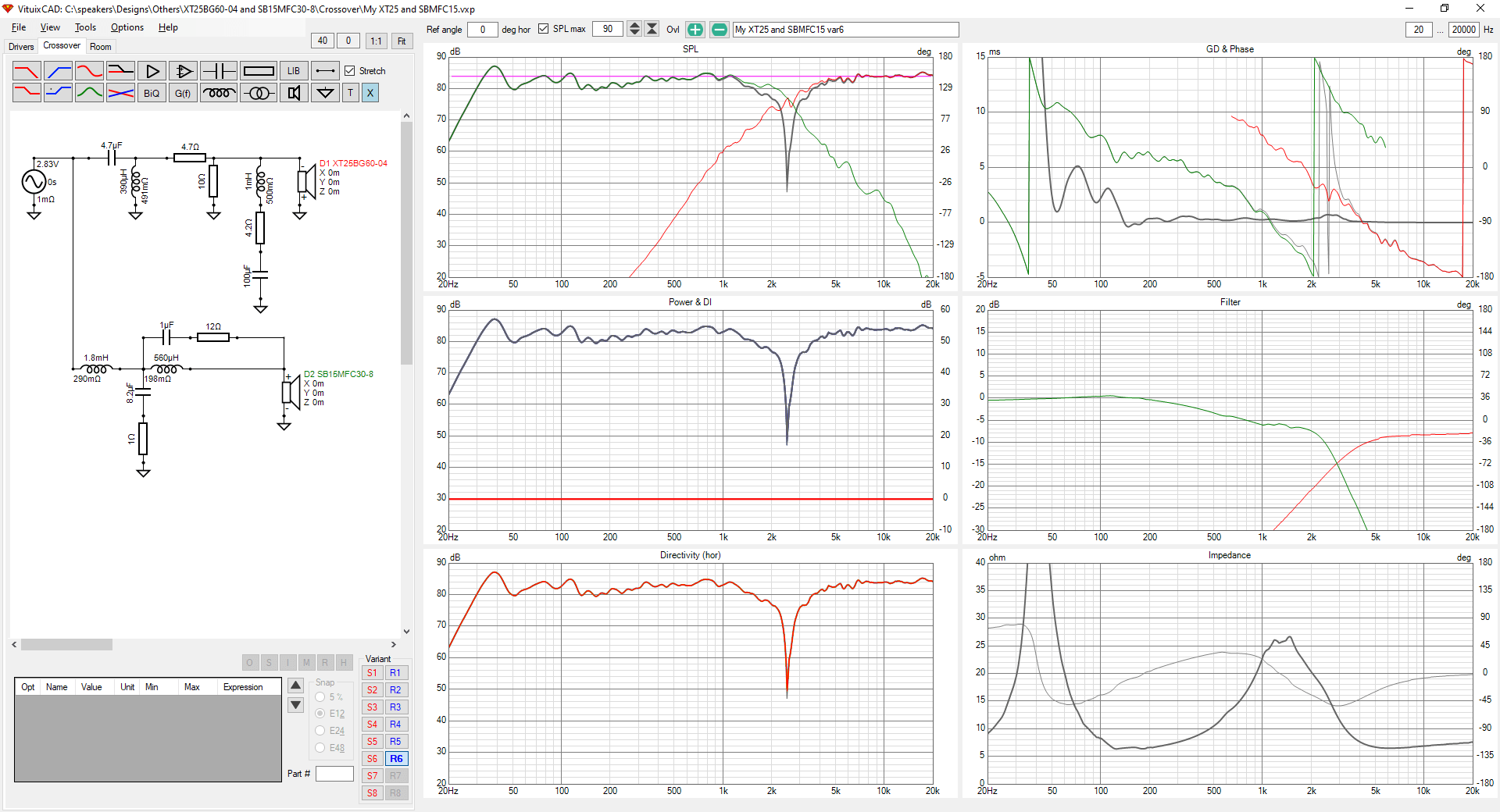Store variant with S1 button

372,673
